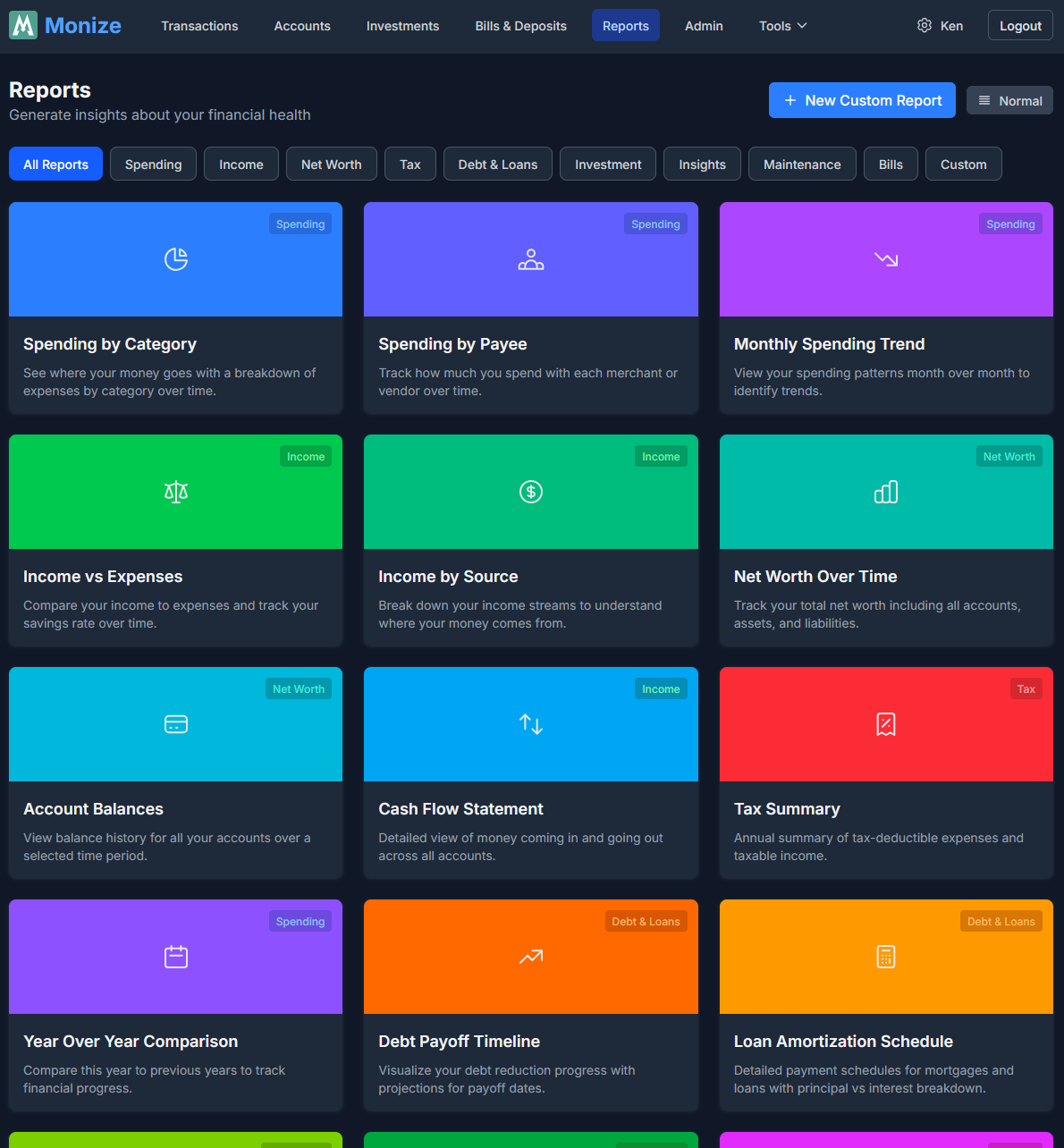Filter reports by Net Worth

pyautogui.click(x=332, y=164)
